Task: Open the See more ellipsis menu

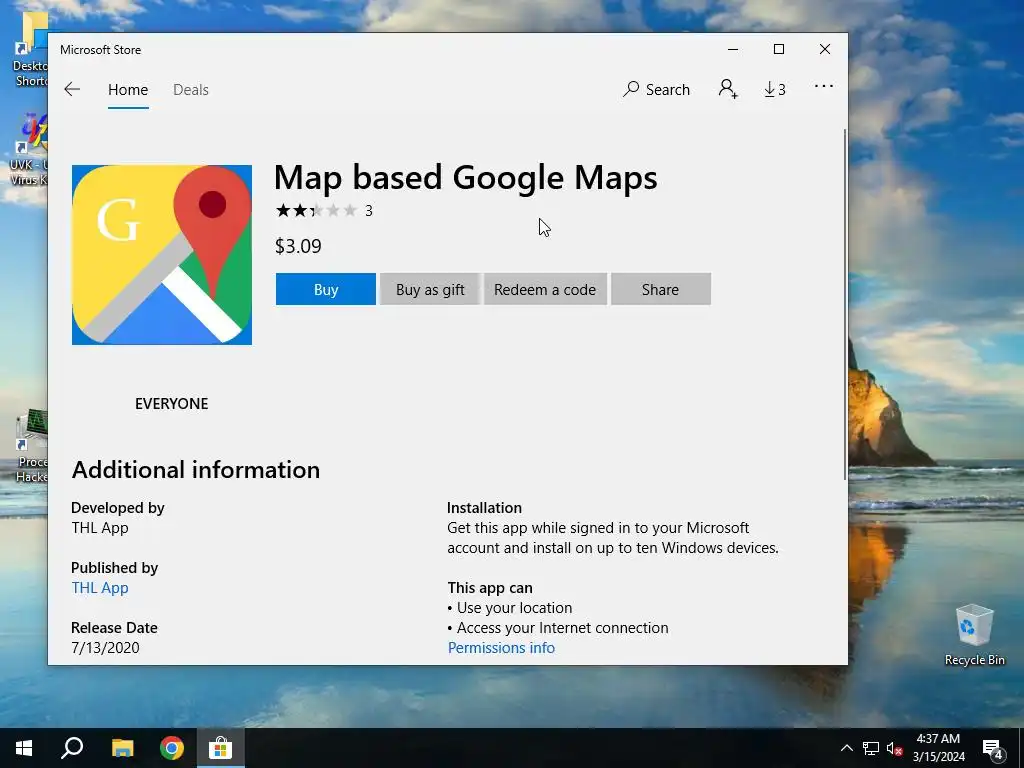Action: [x=824, y=86]
